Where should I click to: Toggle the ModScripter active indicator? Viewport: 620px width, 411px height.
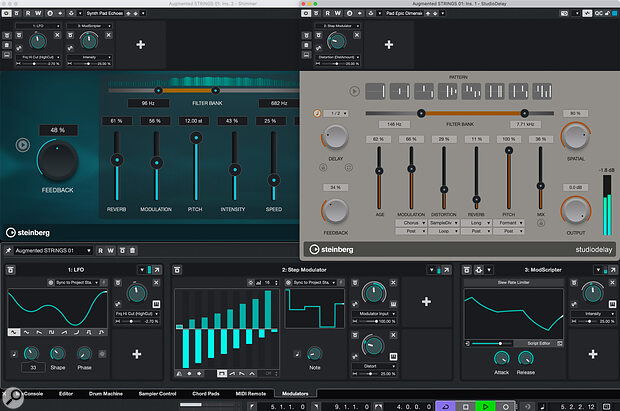pos(605,270)
